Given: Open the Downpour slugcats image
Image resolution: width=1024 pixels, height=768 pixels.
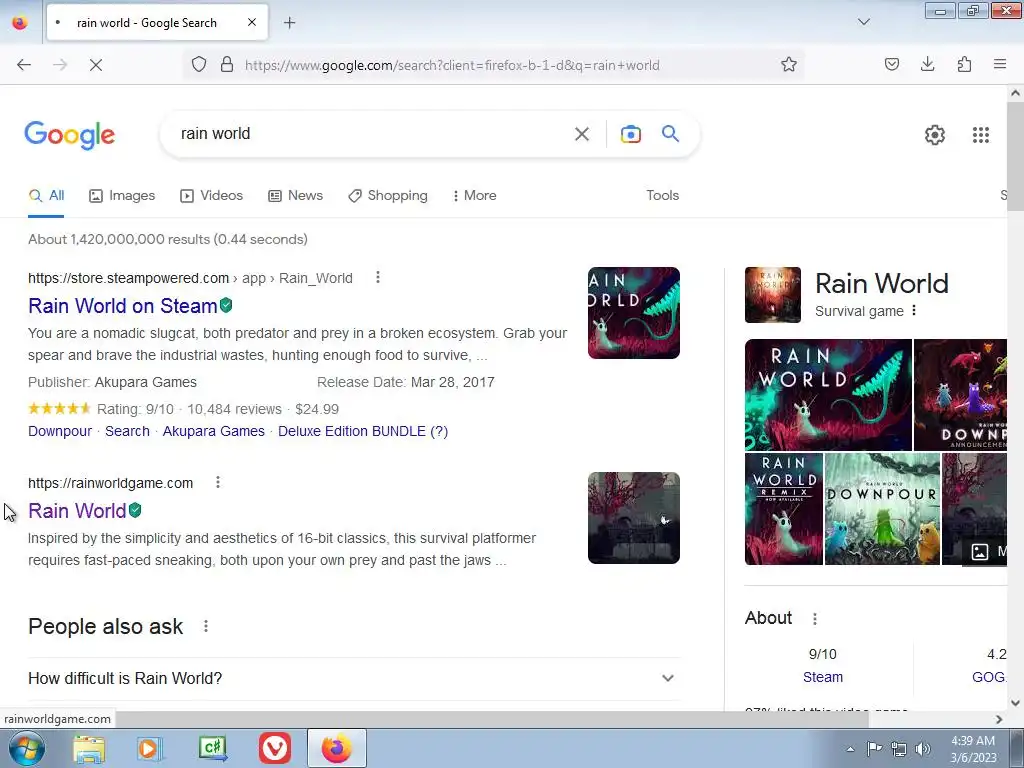Looking at the screenshot, I should pos(882,509).
